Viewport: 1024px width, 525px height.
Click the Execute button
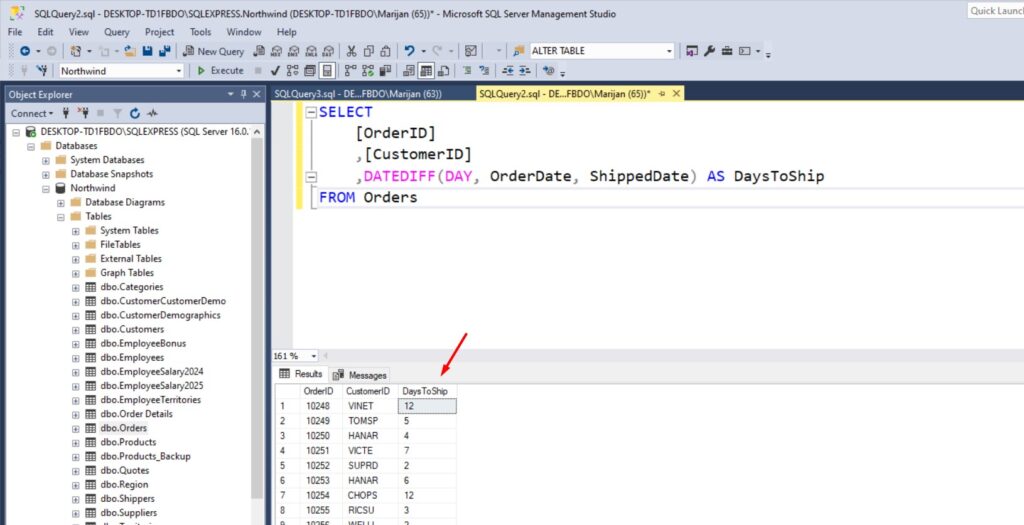pyautogui.click(x=220, y=71)
